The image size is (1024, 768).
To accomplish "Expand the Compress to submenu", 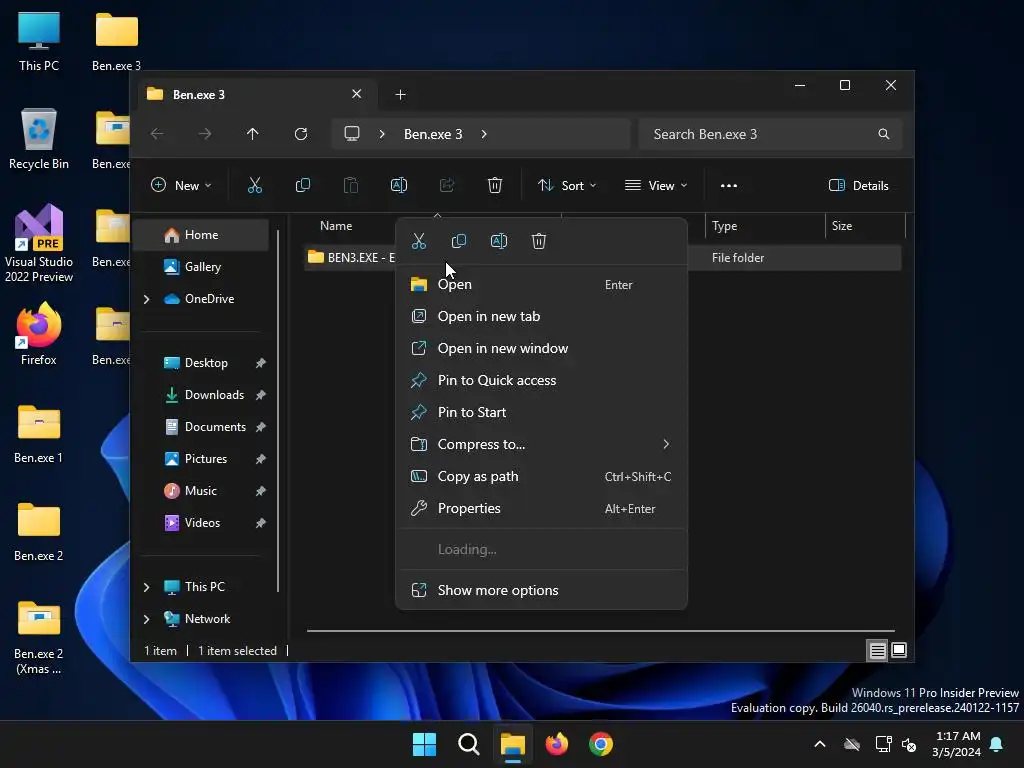I will pos(666,444).
